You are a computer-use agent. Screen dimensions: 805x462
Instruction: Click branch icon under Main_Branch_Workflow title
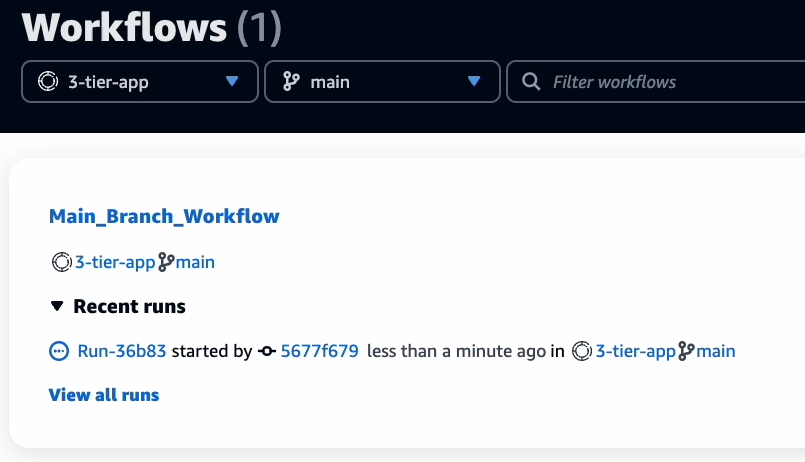click(166, 262)
